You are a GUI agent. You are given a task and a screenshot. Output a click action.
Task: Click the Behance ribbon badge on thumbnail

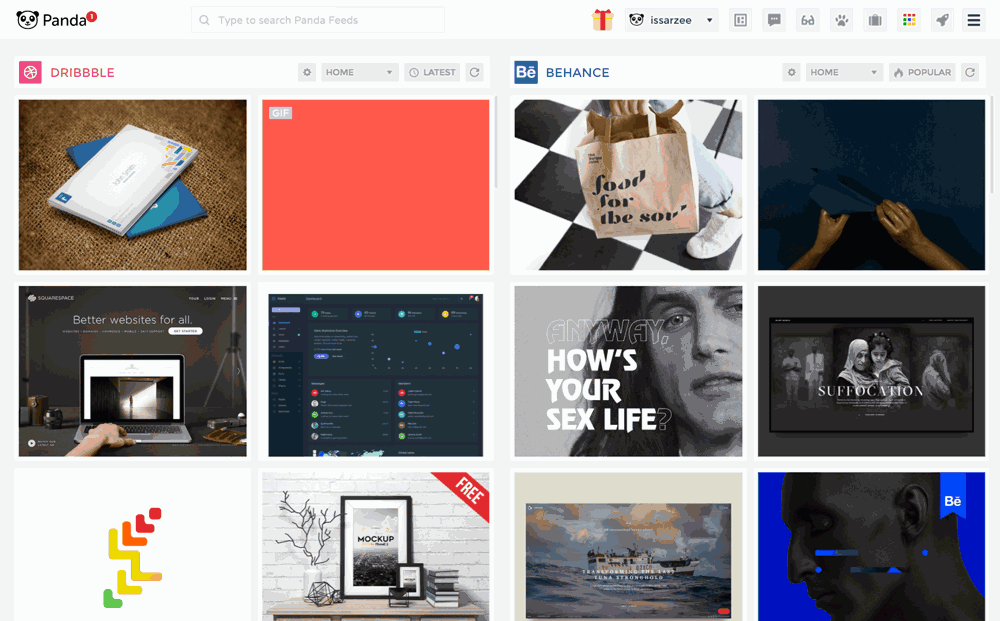(x=953, y=495)
